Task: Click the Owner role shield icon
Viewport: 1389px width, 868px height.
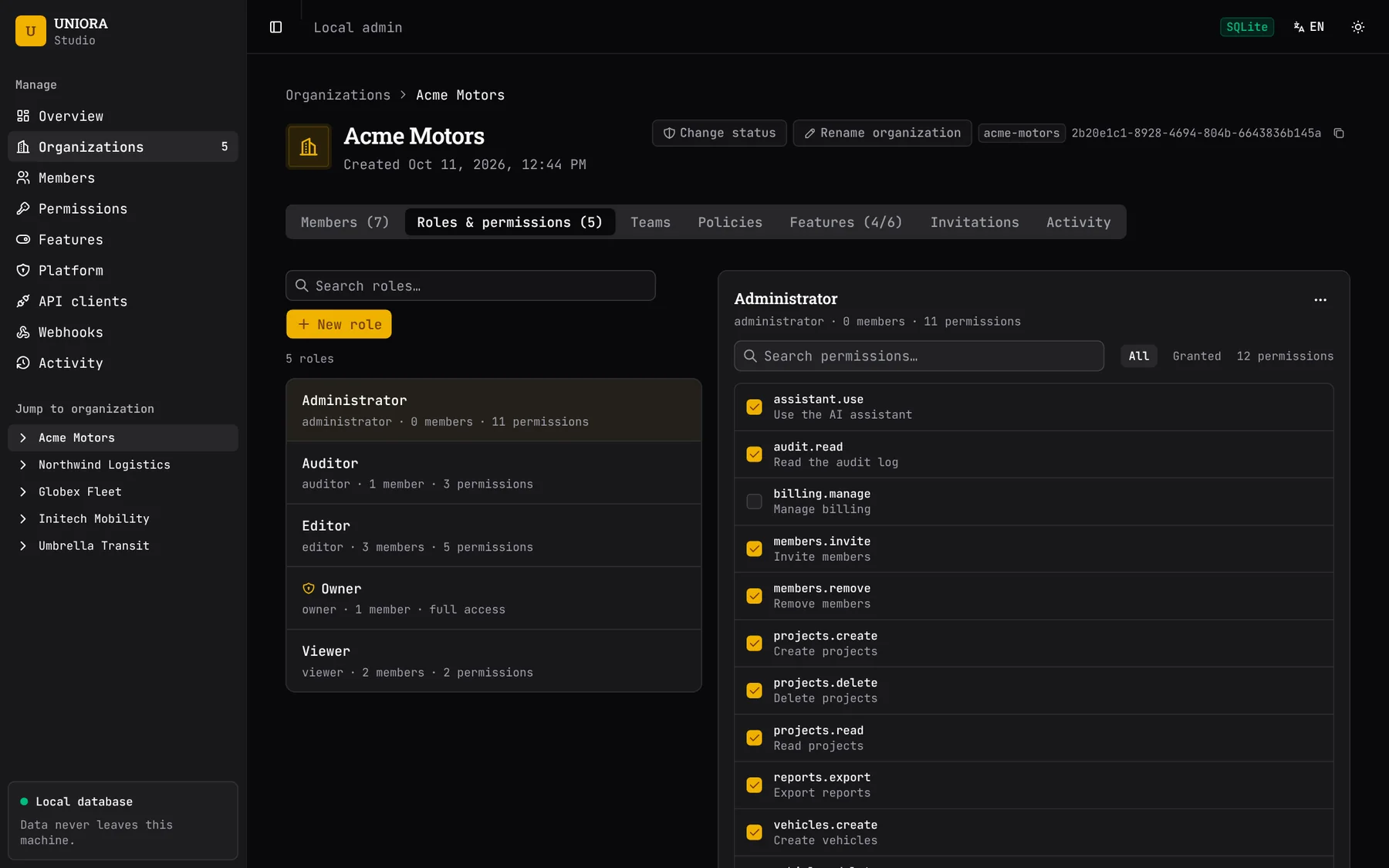Action: pos(309,589)
